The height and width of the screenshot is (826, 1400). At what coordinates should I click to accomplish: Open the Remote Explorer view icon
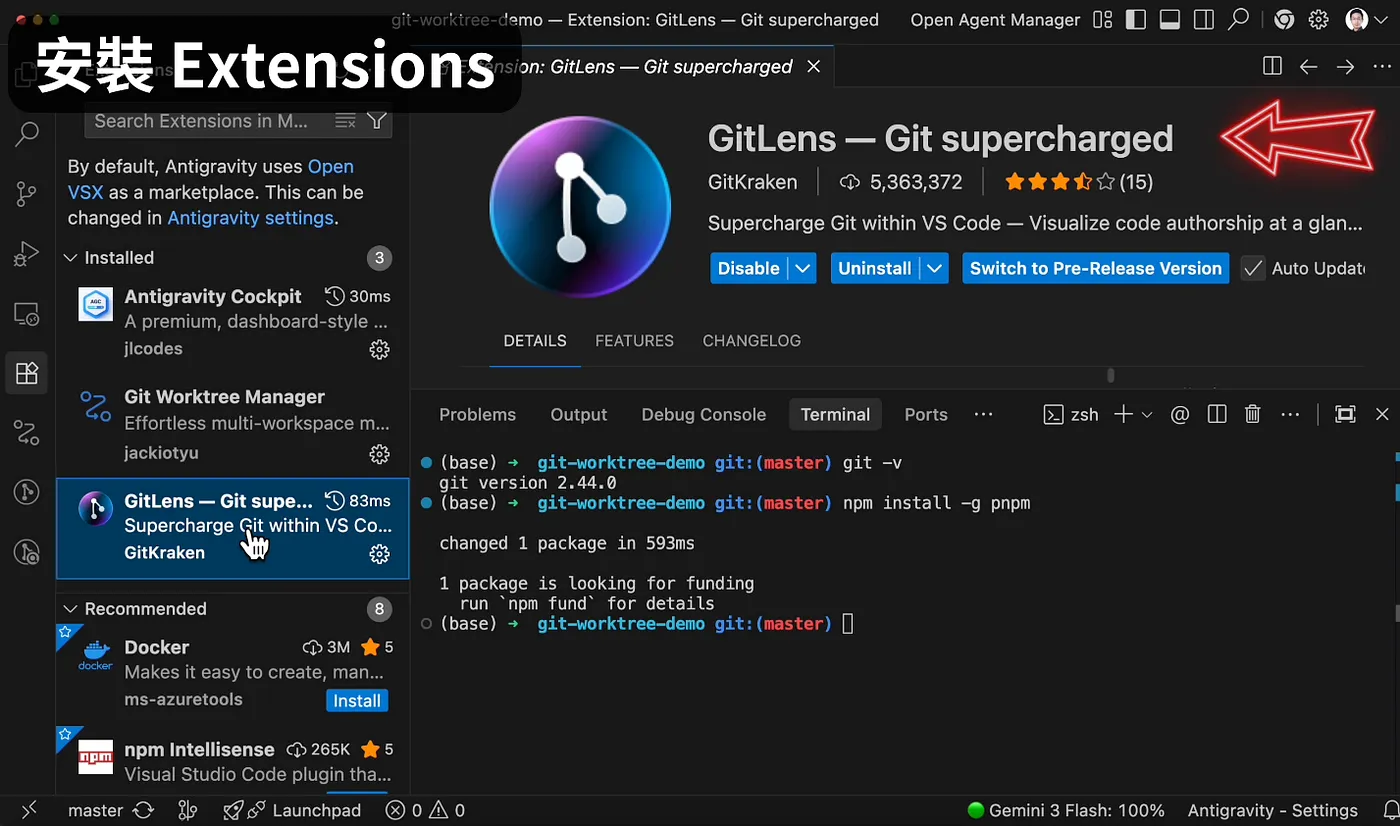tap(27, 314)
